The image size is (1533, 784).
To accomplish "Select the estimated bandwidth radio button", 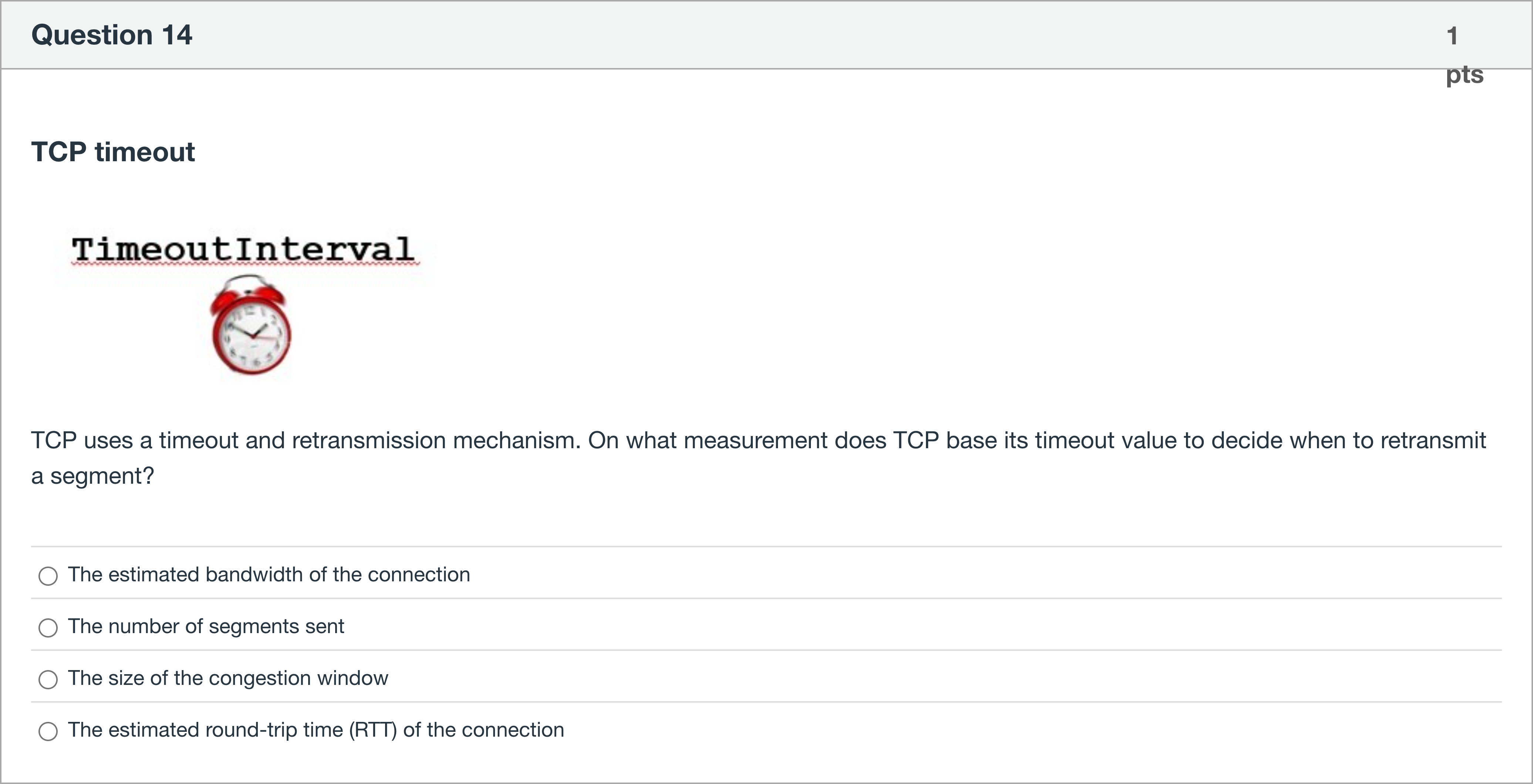I will pyautogui.click(x=48, y=576).
